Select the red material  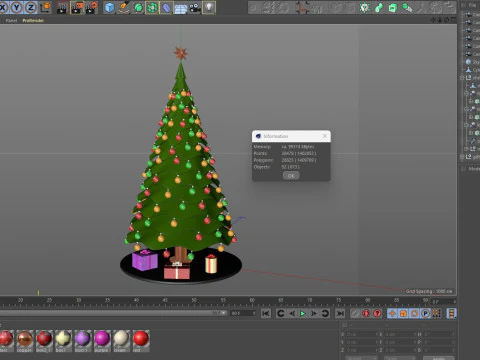pos(141,341)
